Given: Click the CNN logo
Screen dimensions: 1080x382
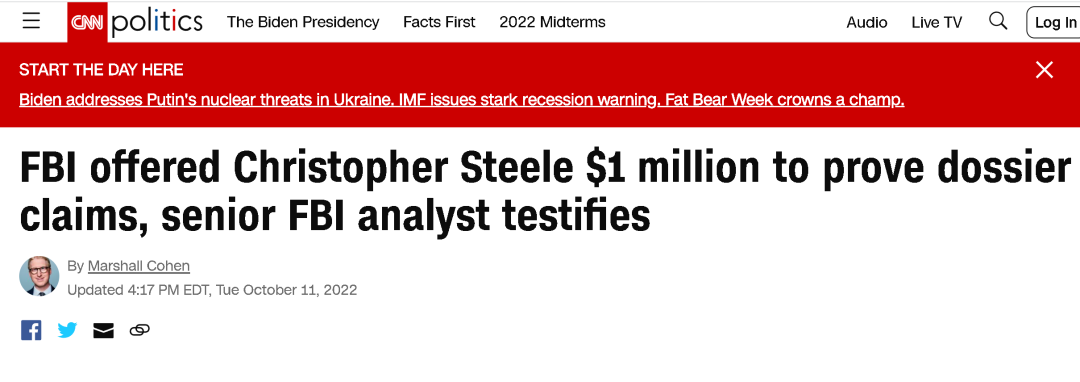Looking at the screenshot, I should [x=87, y=23].
